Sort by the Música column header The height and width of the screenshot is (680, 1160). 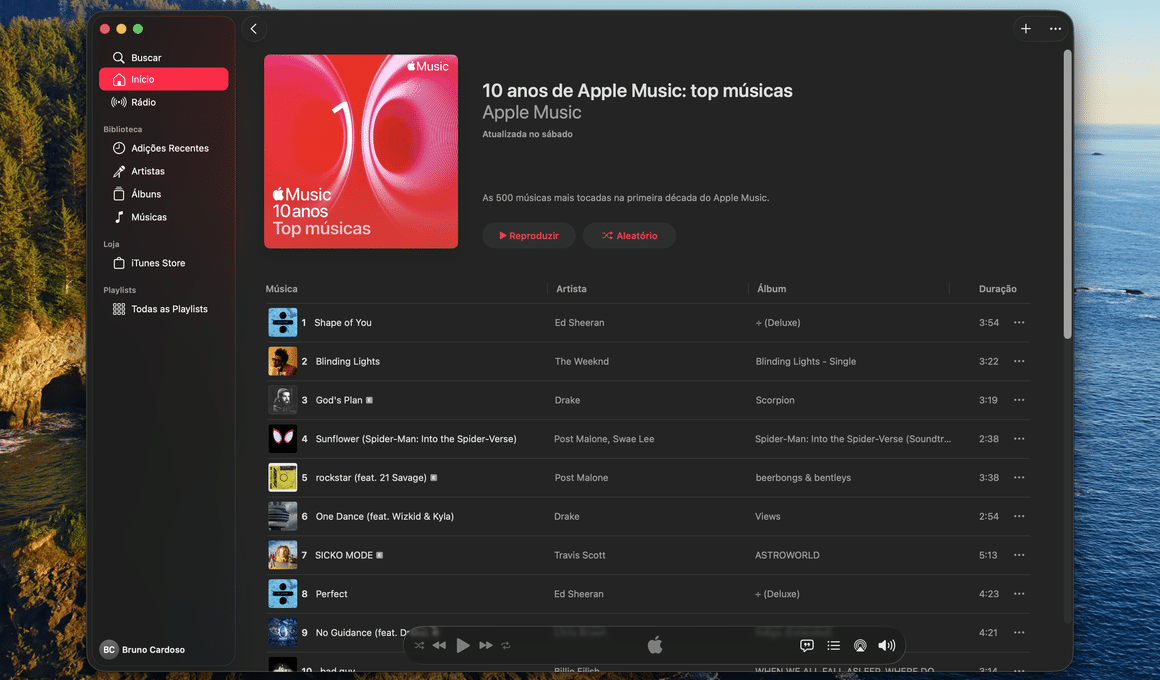pos(282,289)
